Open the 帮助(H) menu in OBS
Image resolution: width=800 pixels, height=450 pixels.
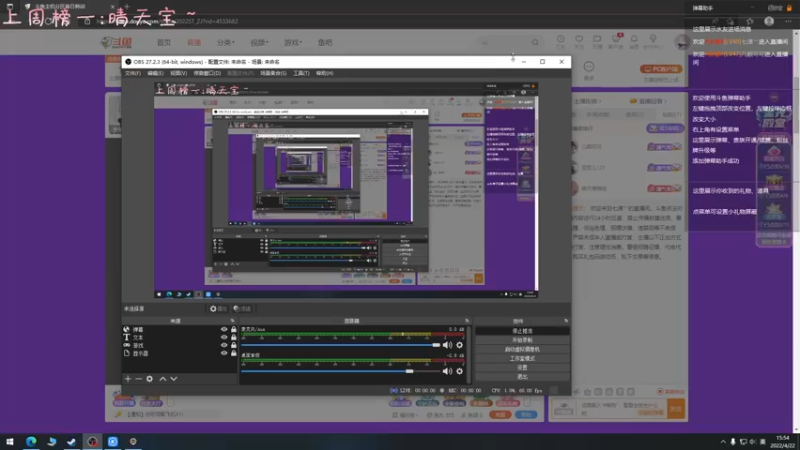tap(324, 73)
